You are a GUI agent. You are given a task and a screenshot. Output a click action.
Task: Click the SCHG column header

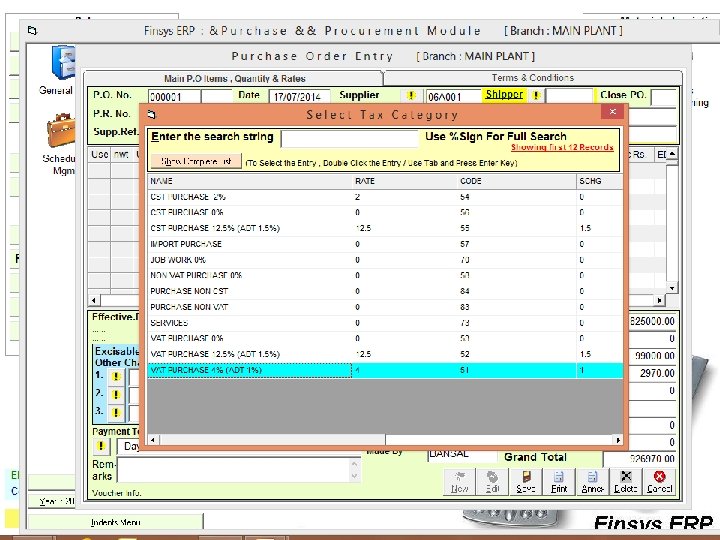click(x=599, y=181)
